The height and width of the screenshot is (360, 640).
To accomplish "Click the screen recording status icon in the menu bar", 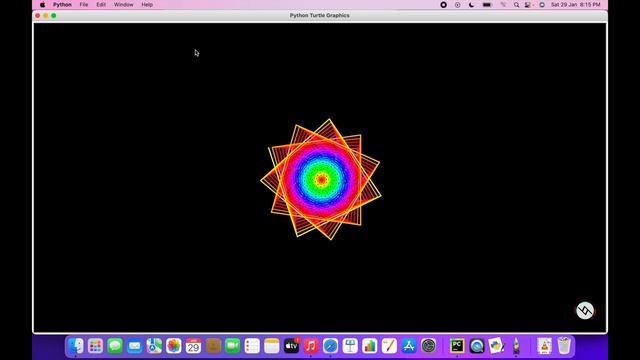I will (x=443, y=5).
